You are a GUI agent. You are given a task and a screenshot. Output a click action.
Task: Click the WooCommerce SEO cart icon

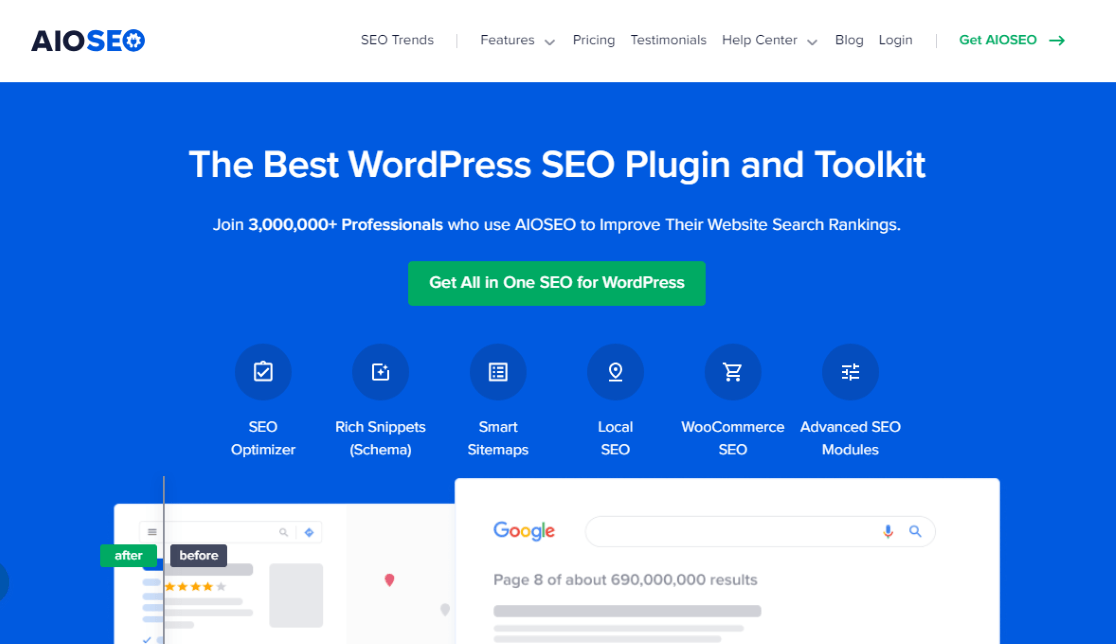733,371
